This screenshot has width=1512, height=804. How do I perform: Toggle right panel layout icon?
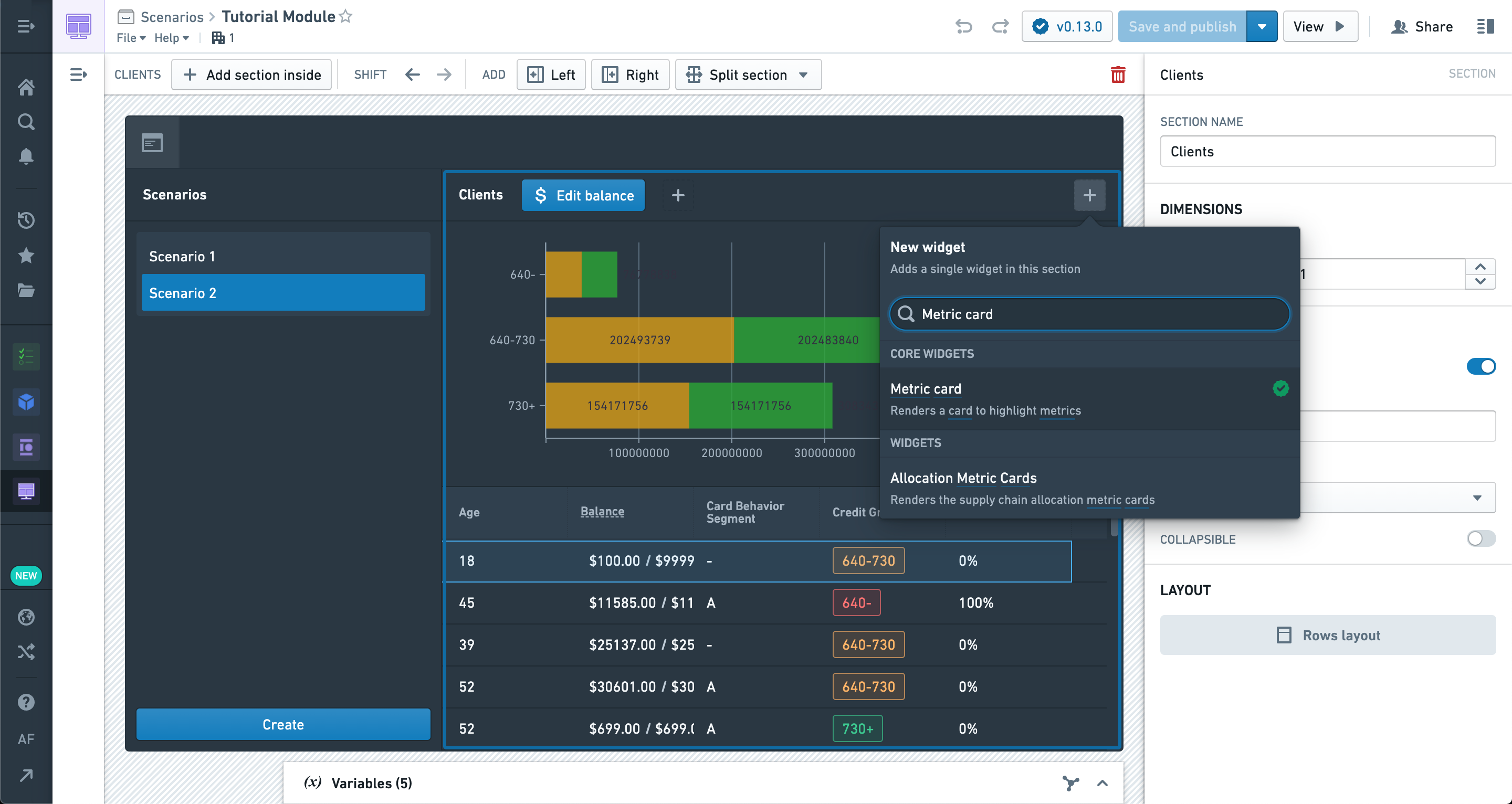click(1485, 26)
